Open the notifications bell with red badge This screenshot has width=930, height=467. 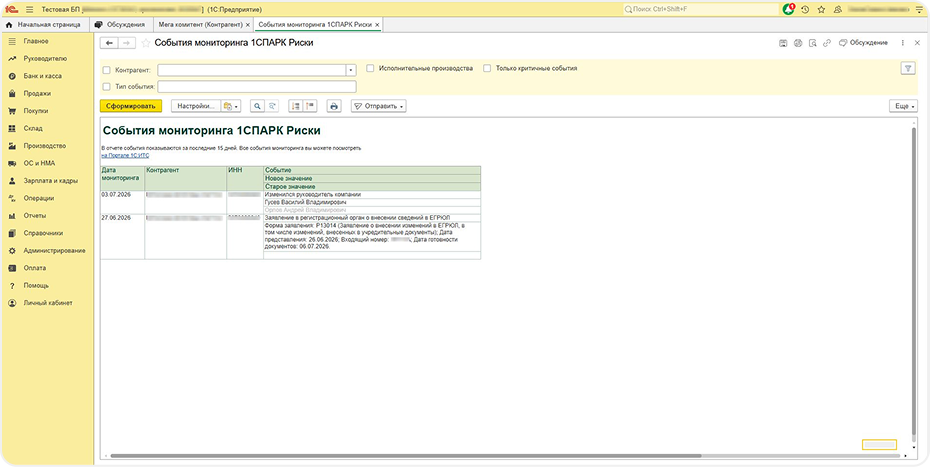point(788,9)
